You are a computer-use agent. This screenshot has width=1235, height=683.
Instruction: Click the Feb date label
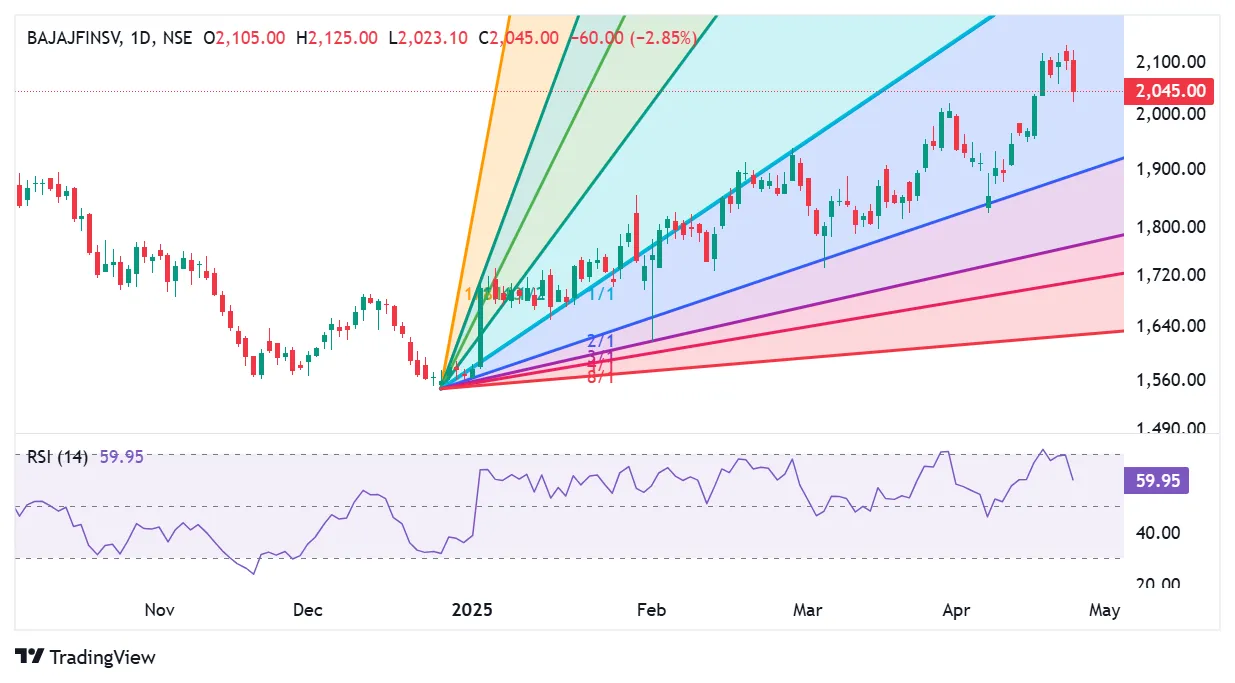click(x=652, y=609)
